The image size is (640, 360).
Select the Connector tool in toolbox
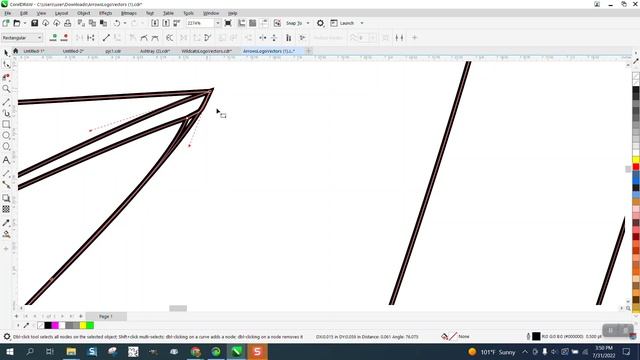click(6, 185)
